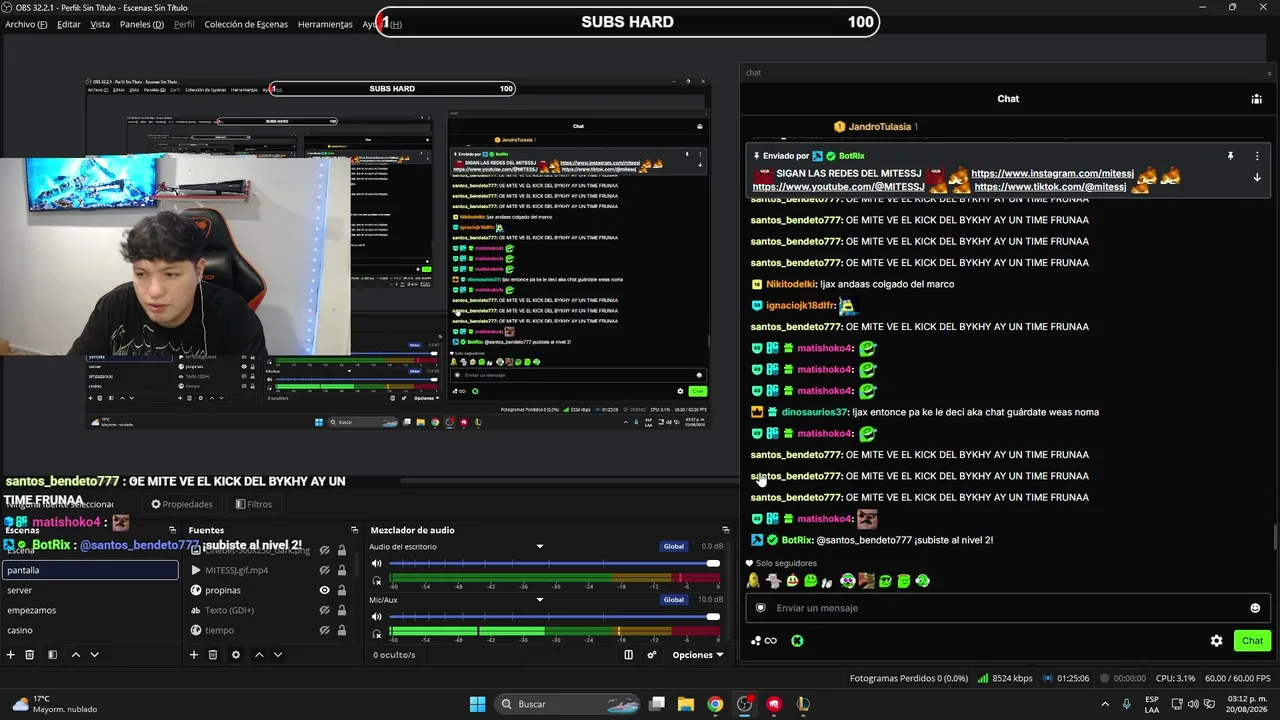Select the empezamos scene
1280x720 pixels.
click(x=90, y=610)
